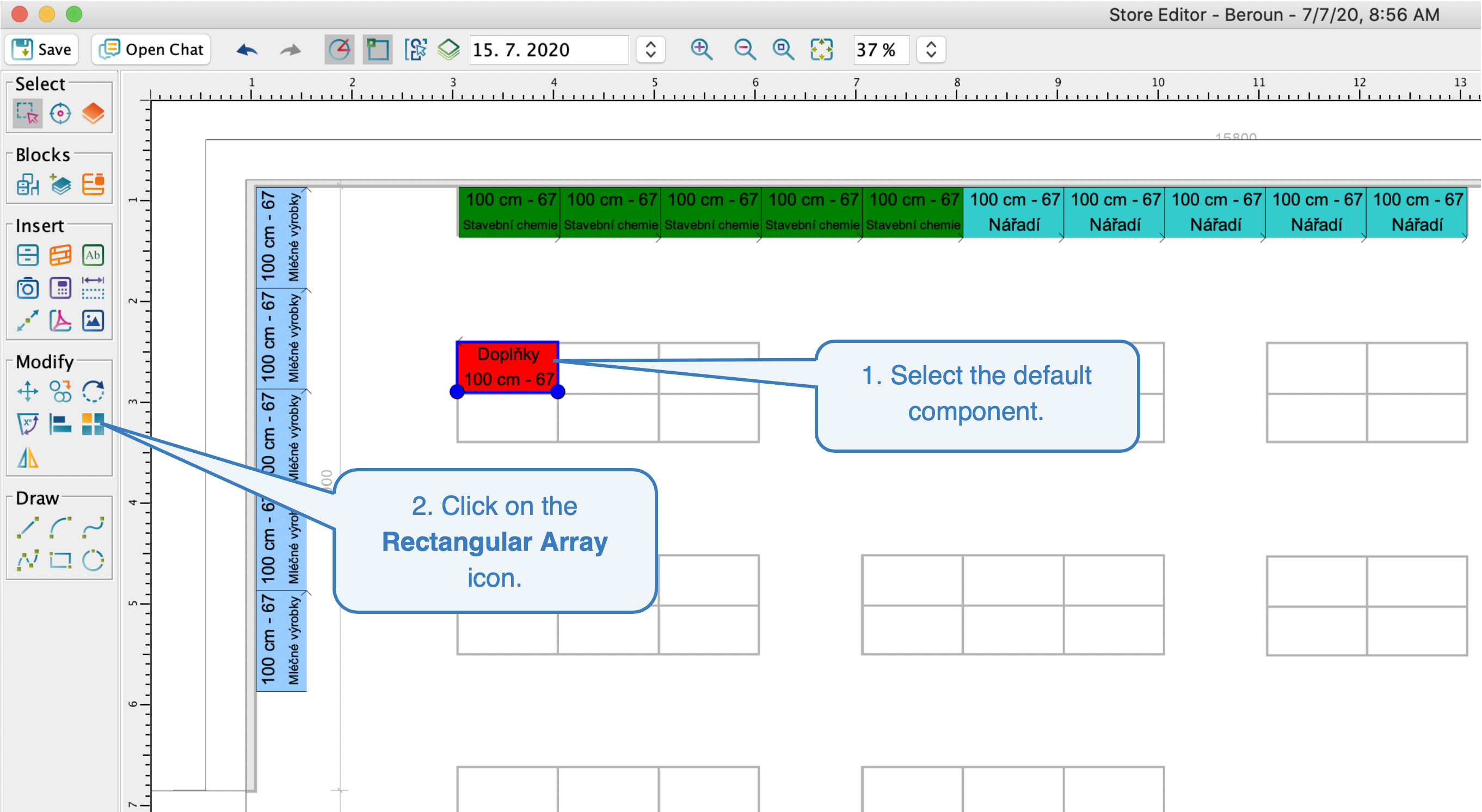Click the date field showing 15. 7. 2020
This screenshot has width=1482, height=812.
pyautogui.click(x=549, y=50)
